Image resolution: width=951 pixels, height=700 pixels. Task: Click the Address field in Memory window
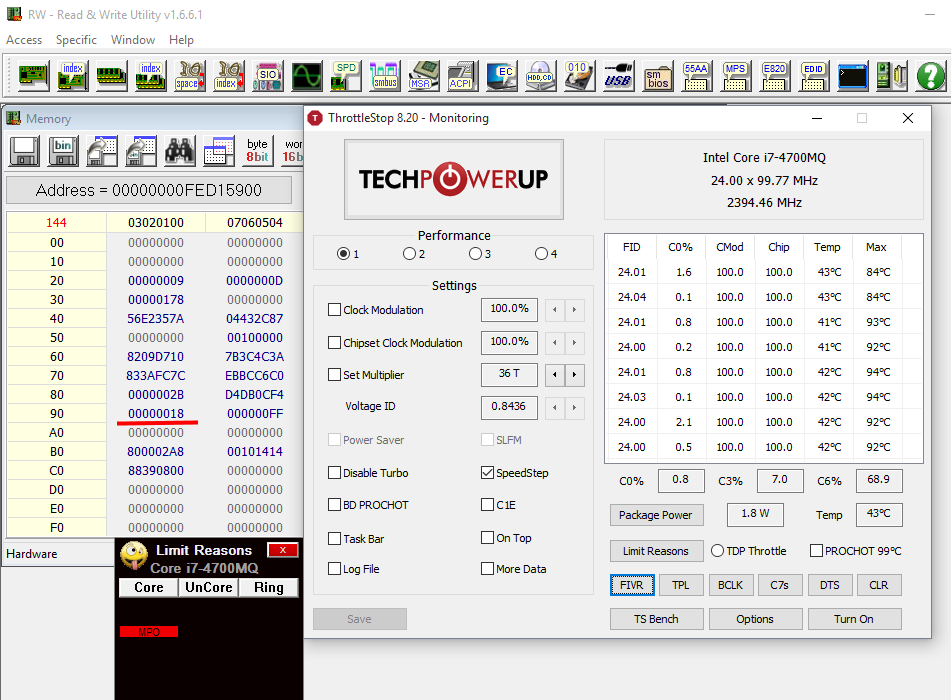point(149,190)
